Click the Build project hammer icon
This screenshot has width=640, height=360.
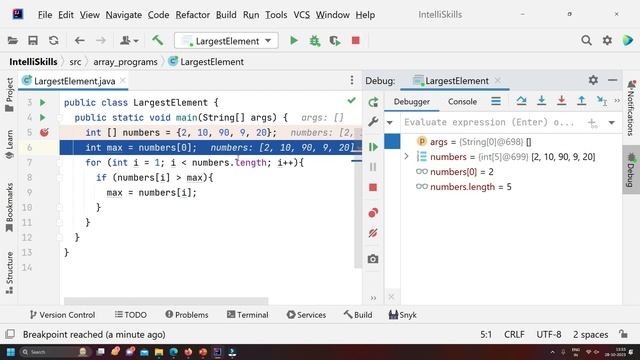(x=158, y=40)
